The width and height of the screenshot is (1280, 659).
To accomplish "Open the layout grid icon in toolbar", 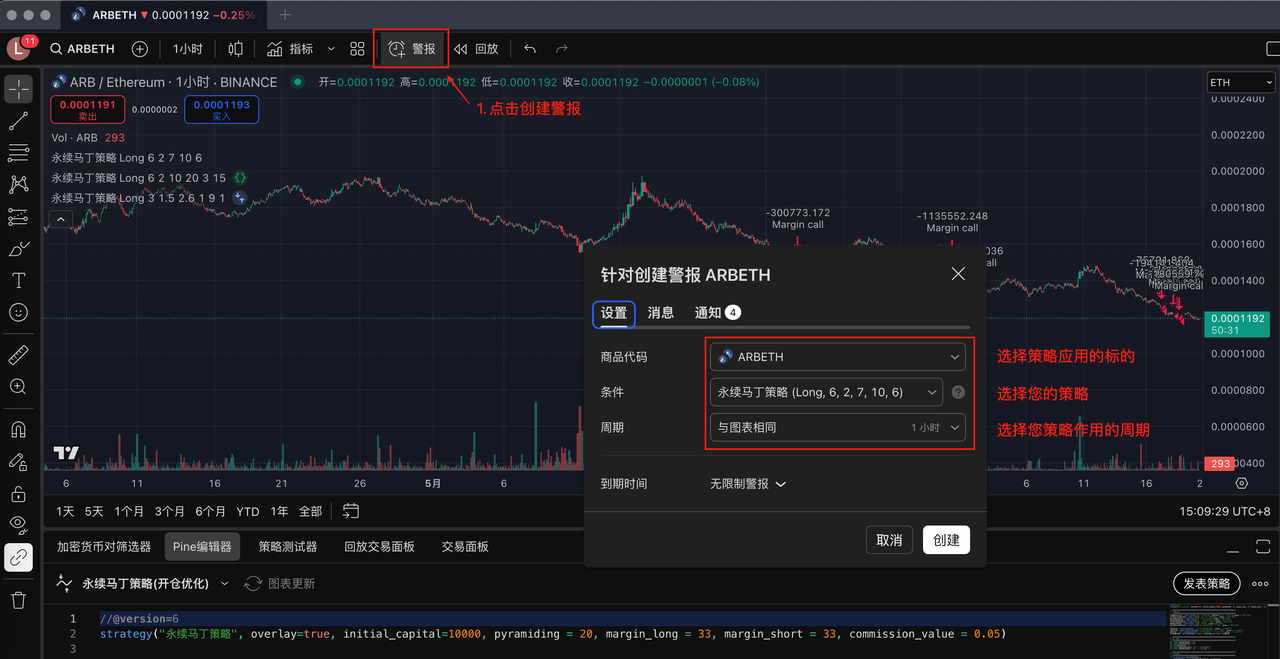I will pos(357,49).
